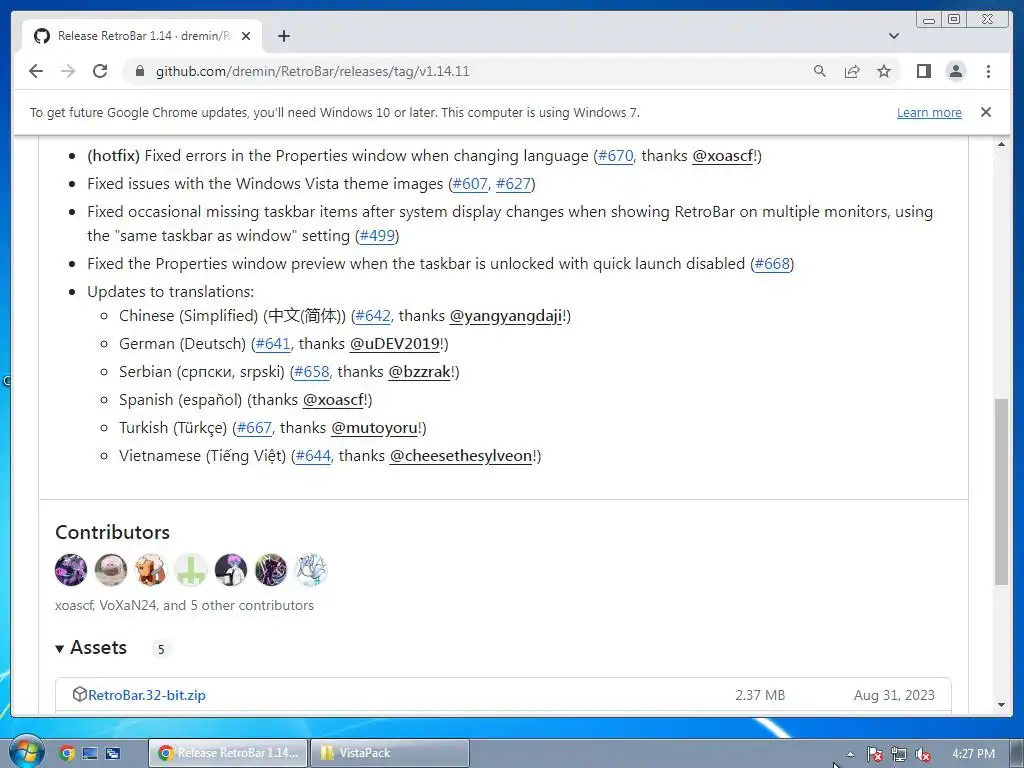The image size is (1024, 768).
Task: Click the 4:27 PM system clock
Action: [x=973, y=754]
